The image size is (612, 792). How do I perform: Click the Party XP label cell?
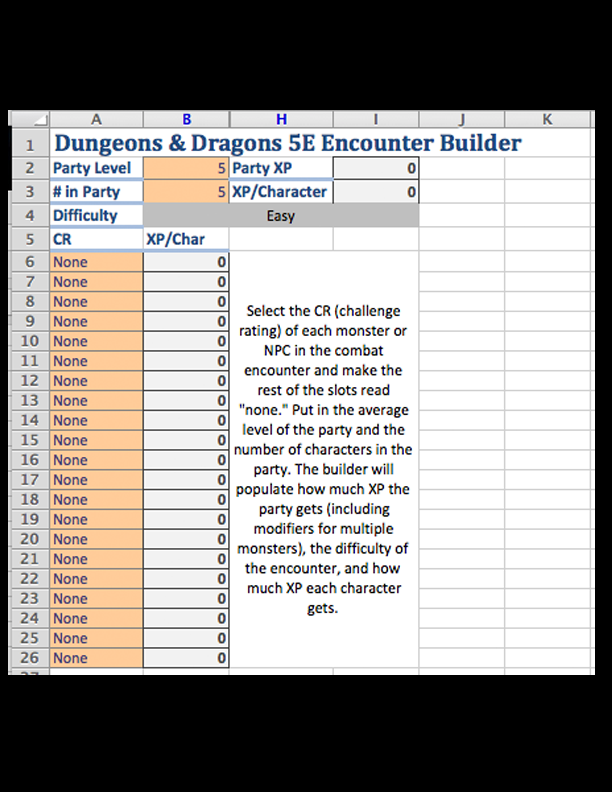[x=281, y=168]
